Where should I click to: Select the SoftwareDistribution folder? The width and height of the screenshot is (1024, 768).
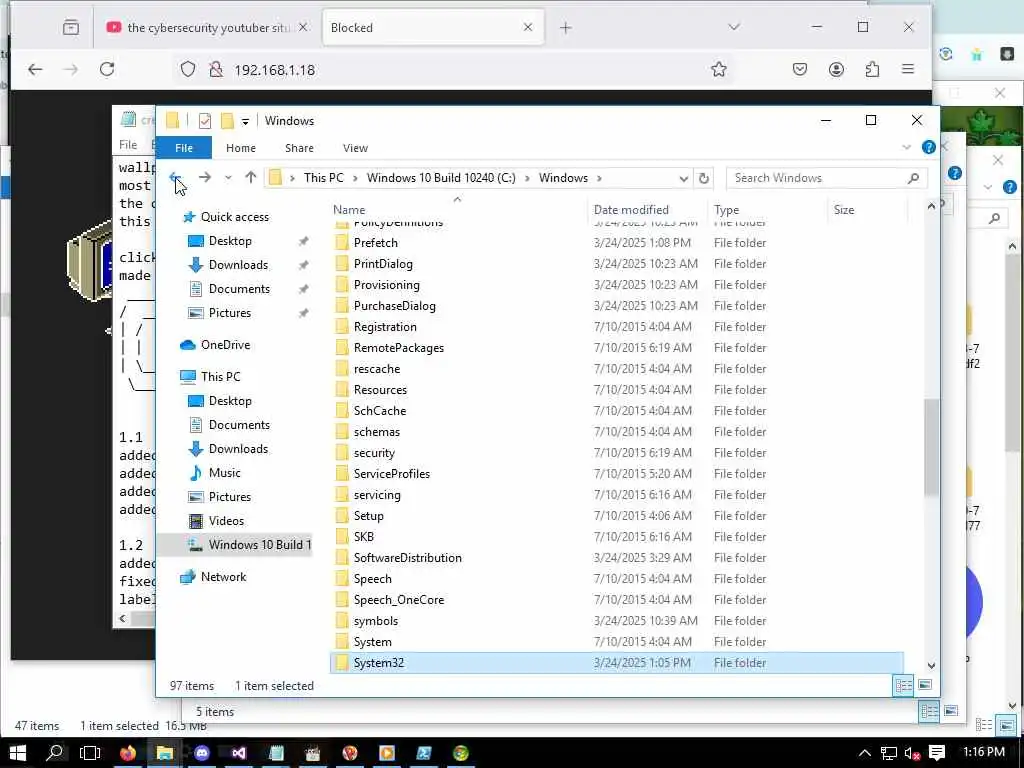[x=408, y=558]
